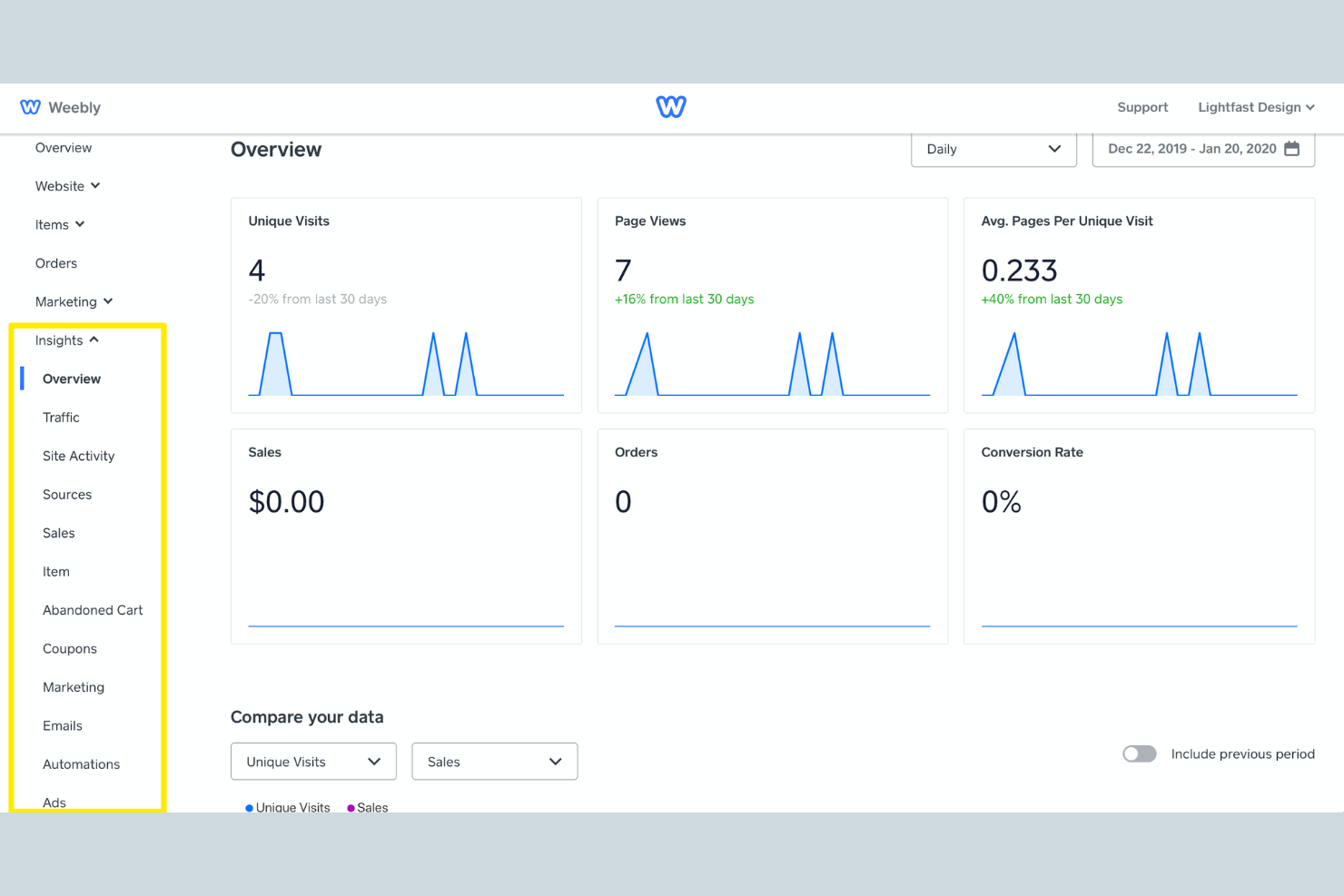This screenshot has height=896, width=1344.
Task: Click the blue Unique Visits legend dot
Action: coord(249,808)
